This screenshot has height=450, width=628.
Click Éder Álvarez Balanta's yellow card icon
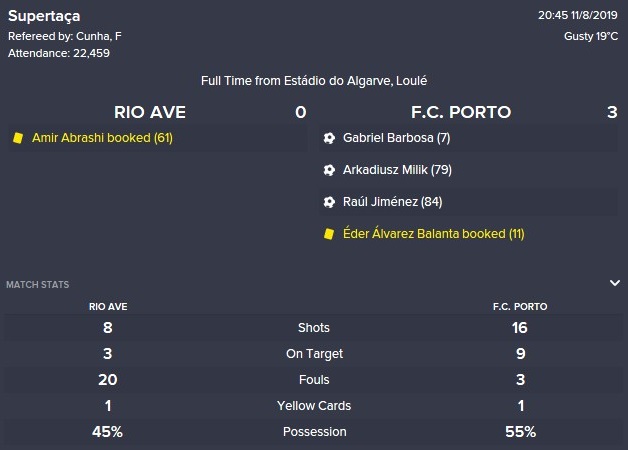329,234
